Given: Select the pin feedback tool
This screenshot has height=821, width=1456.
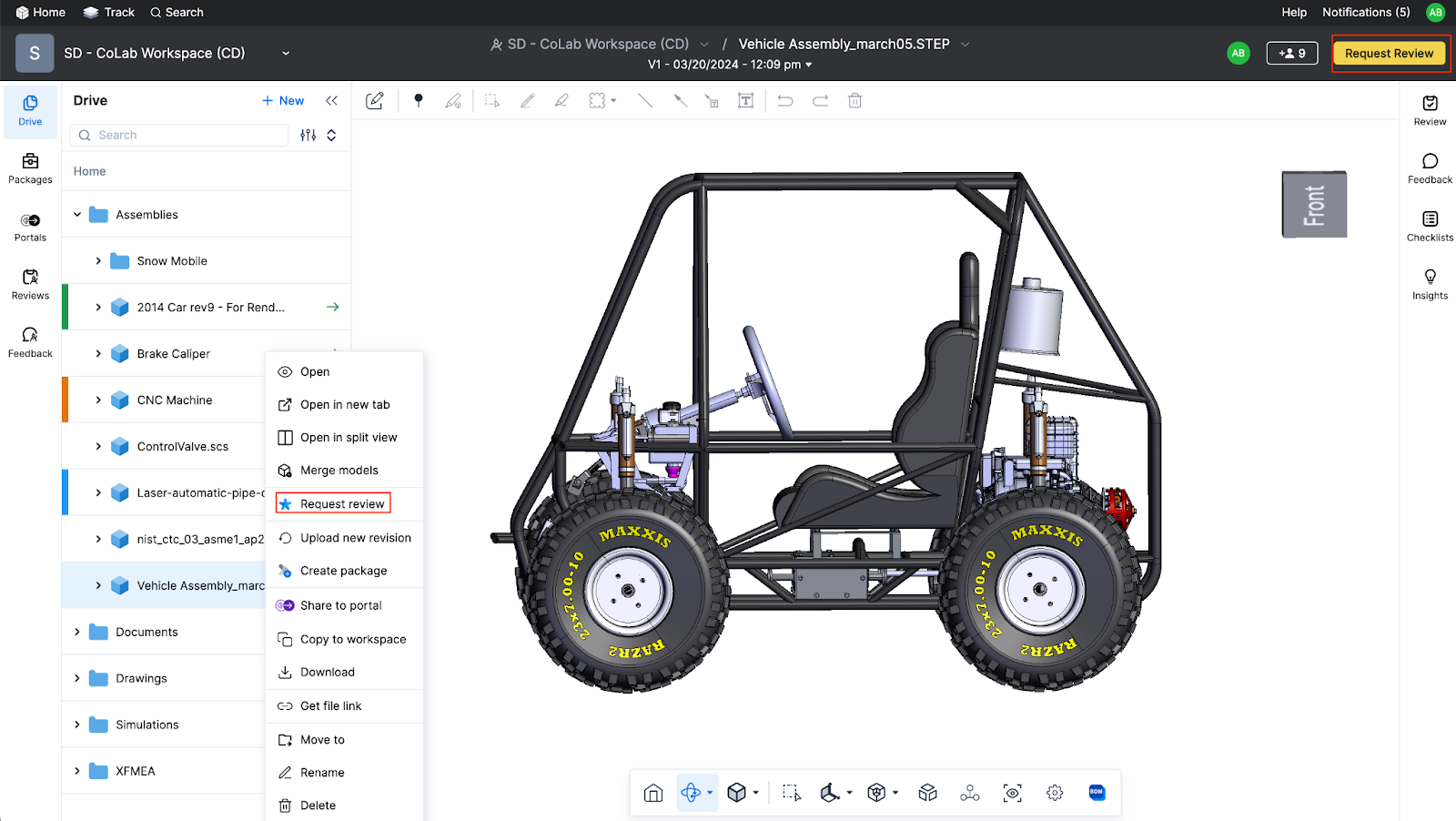Looking at the screenshot, I should (x=419, y=100).
